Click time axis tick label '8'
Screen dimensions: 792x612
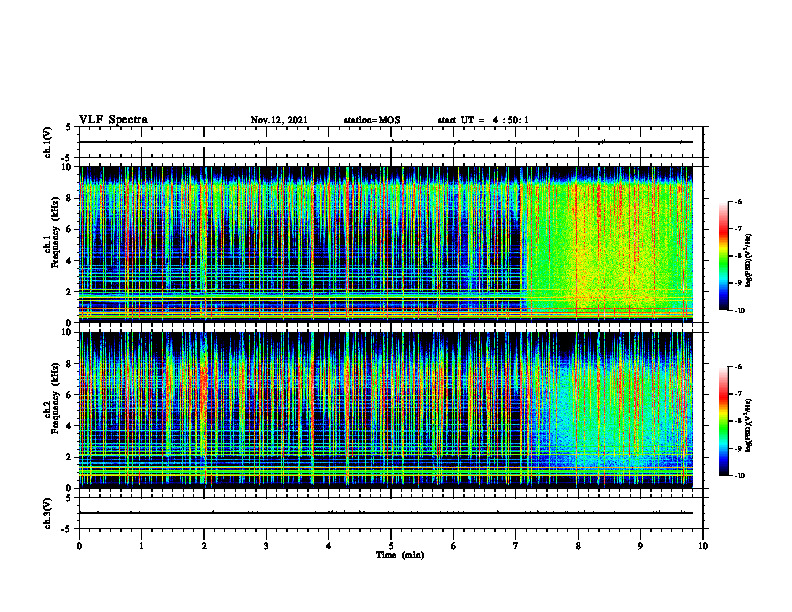(578, 546)
